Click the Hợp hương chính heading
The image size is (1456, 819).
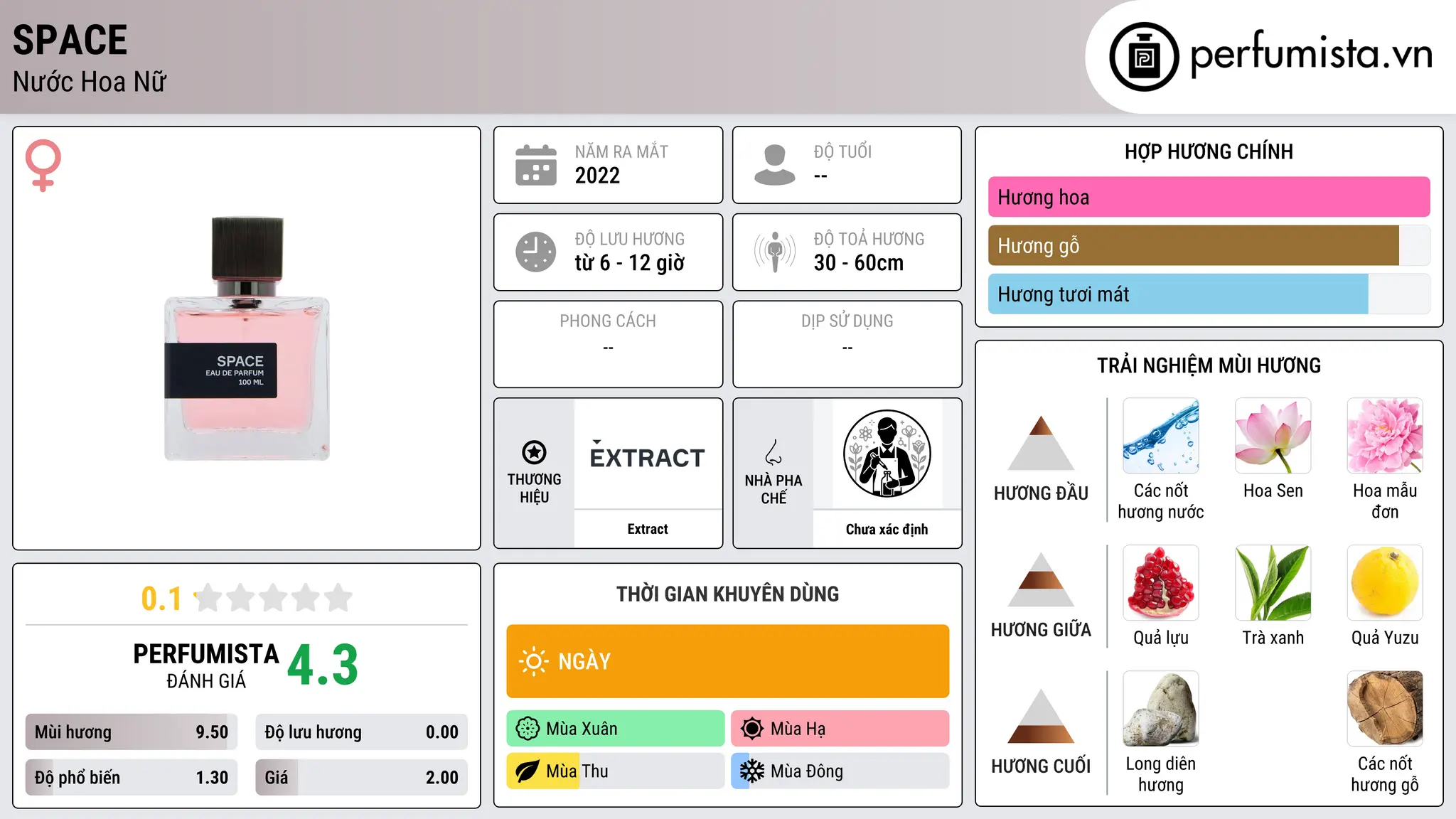1209,151
